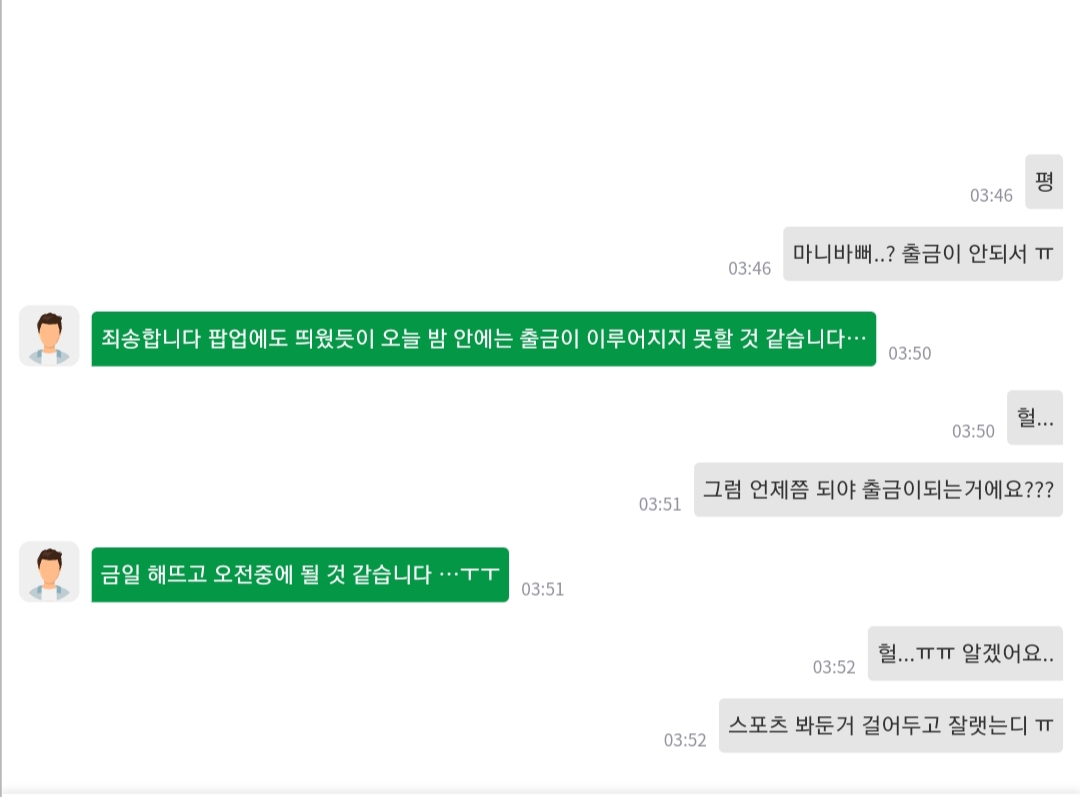This screenshot has width=1080, height=797.
Task: Click the 마니바뻐..? 출금이 안되서 bubble
Action: pyautogui.click(x=923, y=254)
